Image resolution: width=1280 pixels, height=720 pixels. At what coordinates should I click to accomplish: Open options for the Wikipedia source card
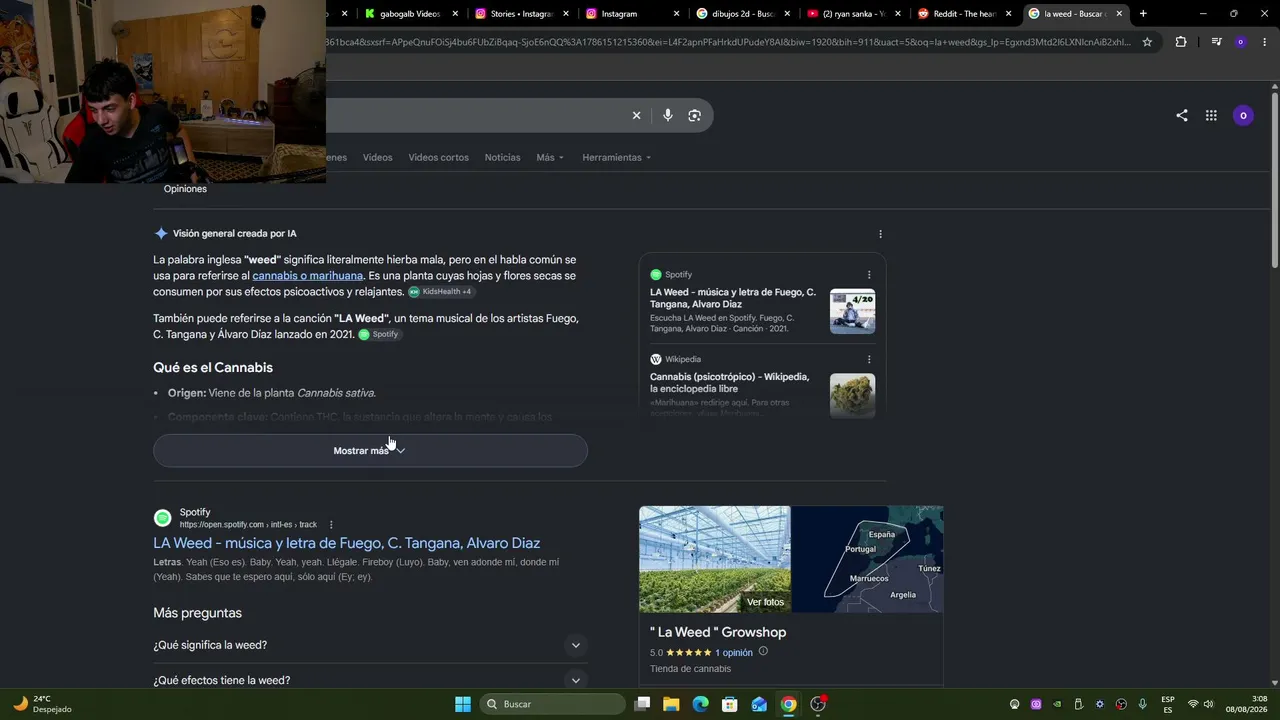(x=869, y=359)
